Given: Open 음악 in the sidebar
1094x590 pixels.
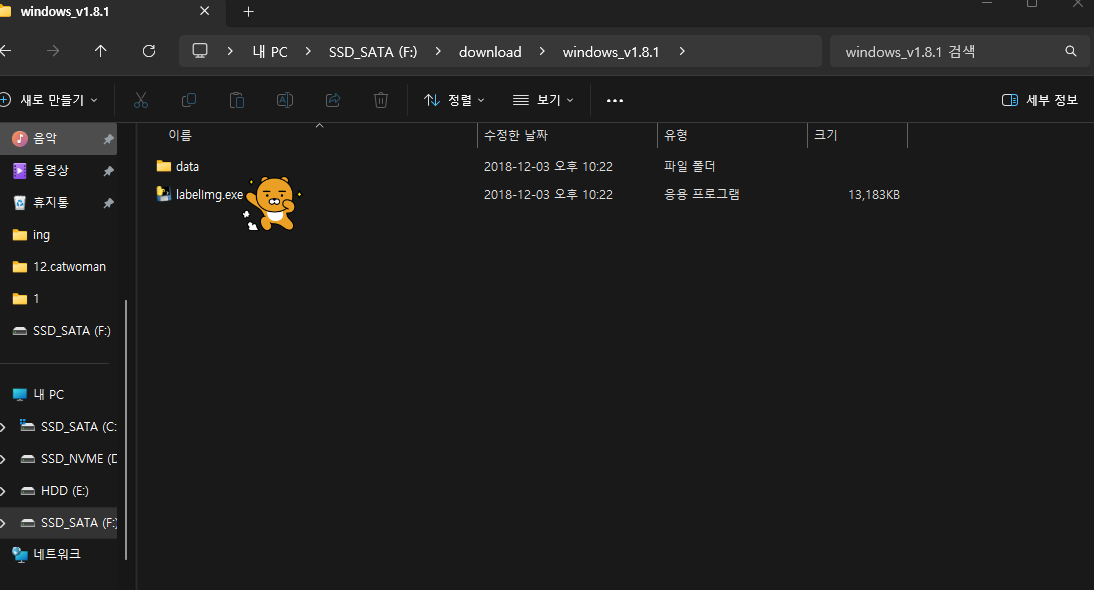Looking at the screenshot, I should [58, 139].
